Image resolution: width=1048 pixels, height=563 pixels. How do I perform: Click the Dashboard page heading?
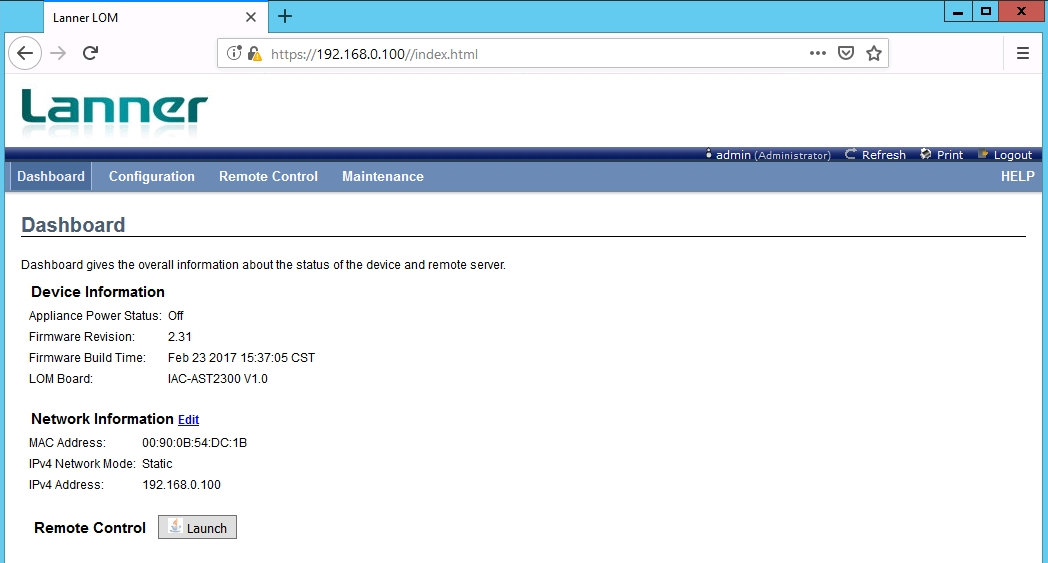pos(74,225)
